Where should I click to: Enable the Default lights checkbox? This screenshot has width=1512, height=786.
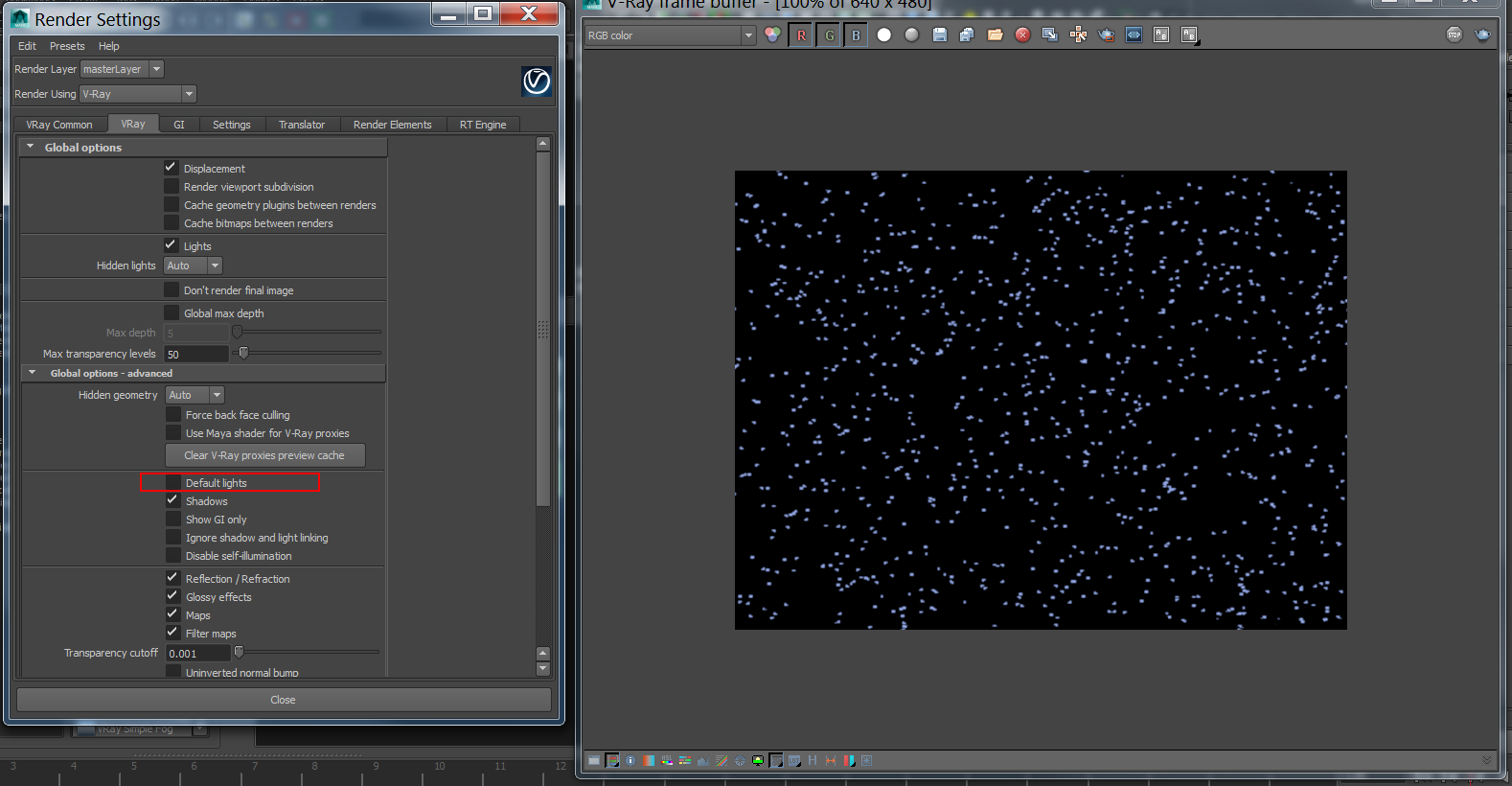coord(173,482)
